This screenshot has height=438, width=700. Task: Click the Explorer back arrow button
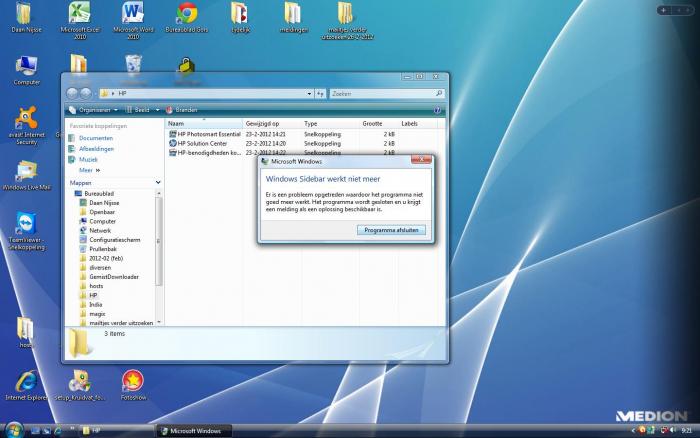tap(72, 93)
